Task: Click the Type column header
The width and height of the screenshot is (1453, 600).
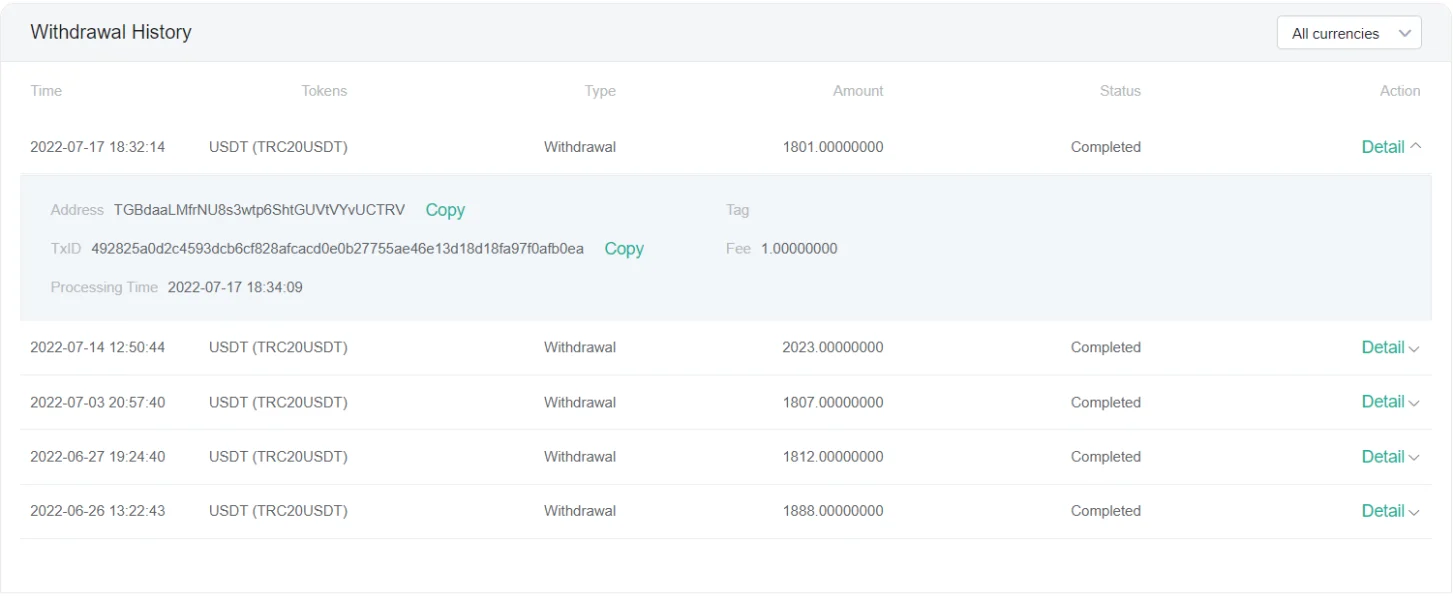Action: 600,91
